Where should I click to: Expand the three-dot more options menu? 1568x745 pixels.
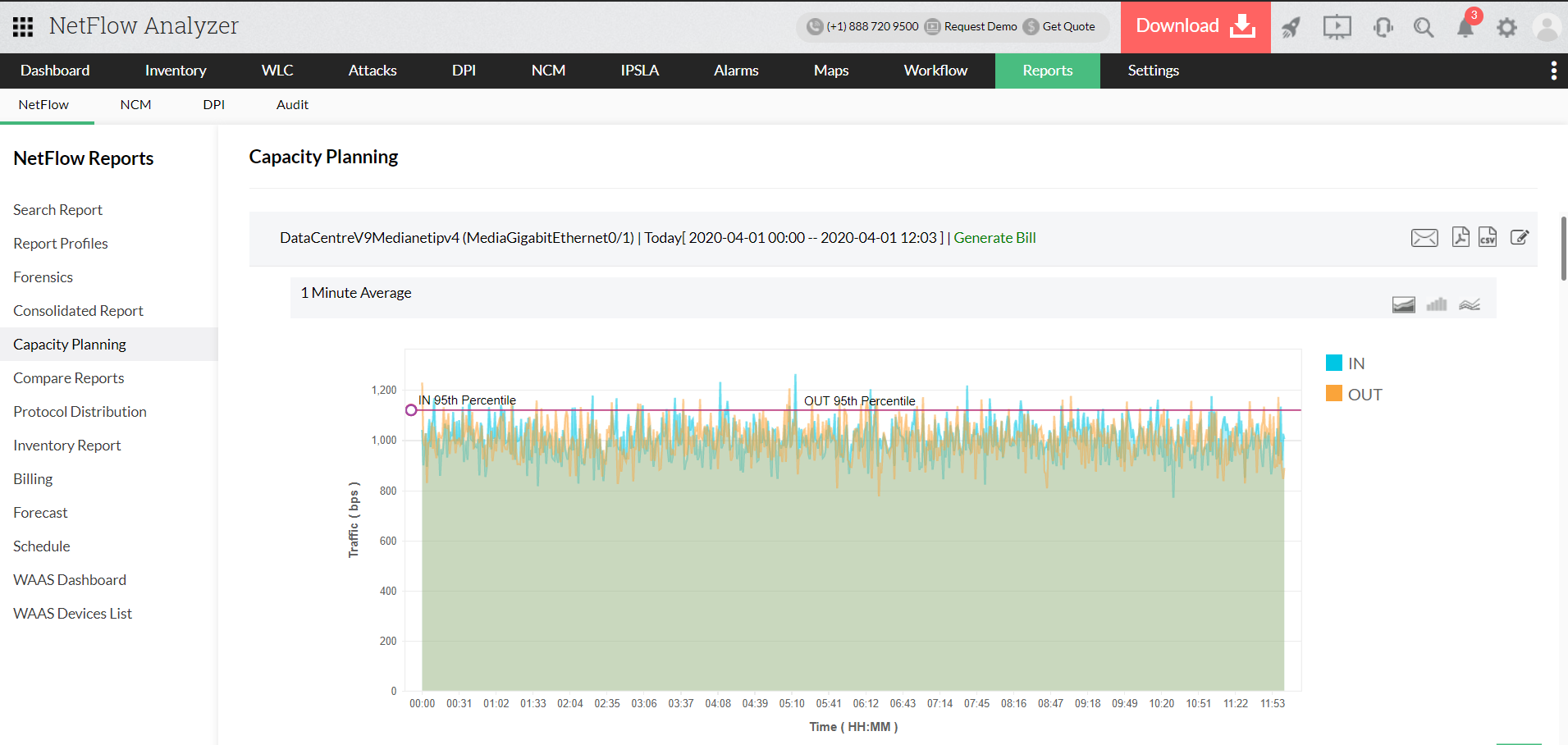tap(1553, 71)
